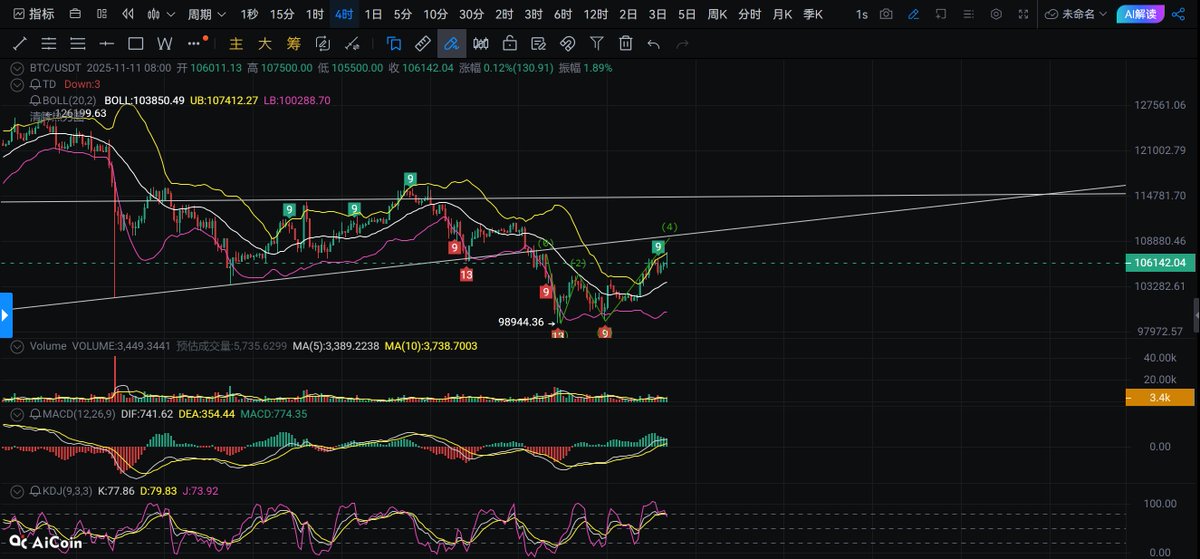
Task: Click the square icon with looping arrows
Action: tap(322, 43)
